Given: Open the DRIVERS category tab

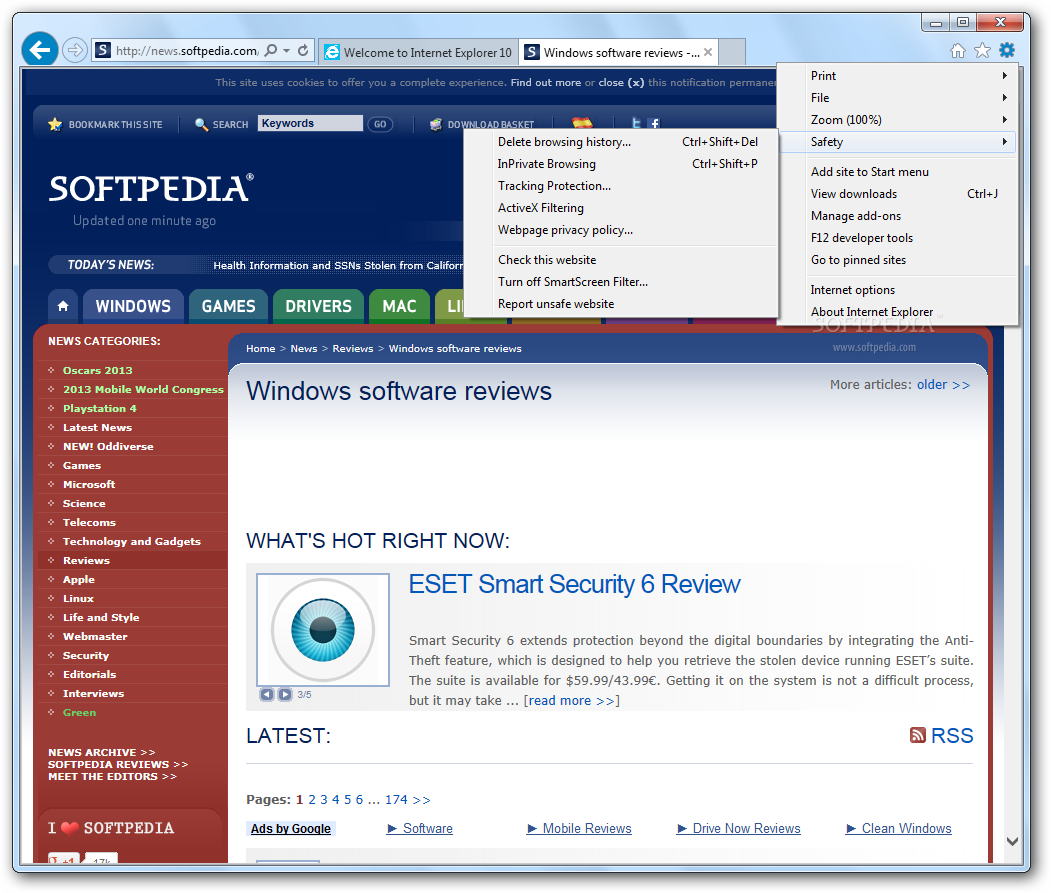Looking at the screenshot, I should [318, 306].
